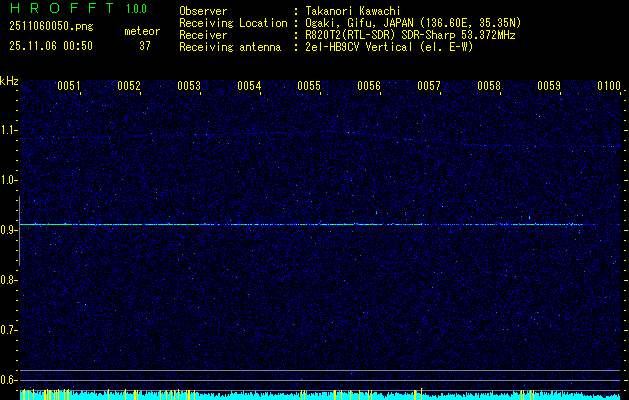Click the version number 1.0.0

[136, 9]
